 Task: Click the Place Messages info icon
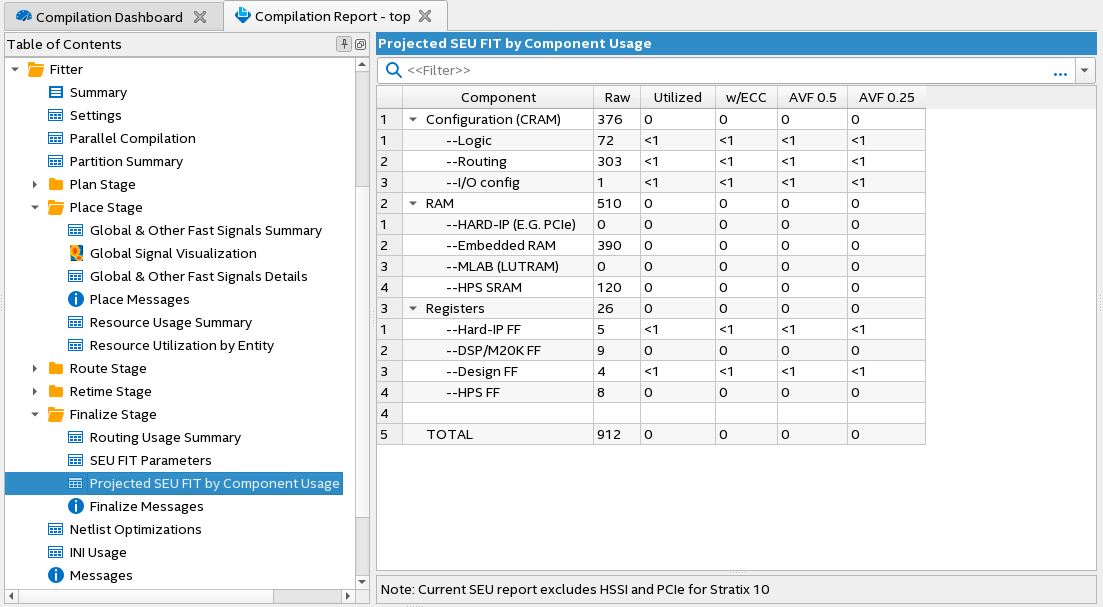76,299
